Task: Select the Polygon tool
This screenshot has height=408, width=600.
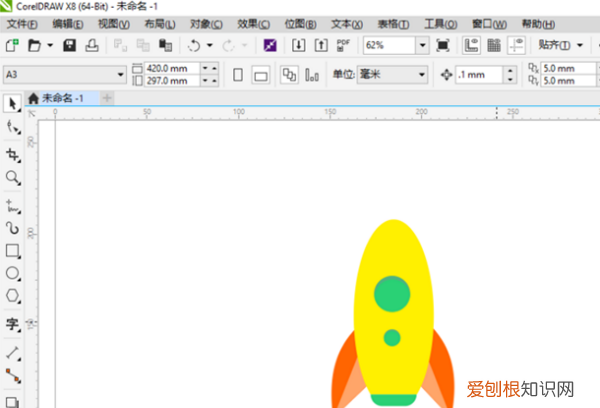Action: point(12,296)
